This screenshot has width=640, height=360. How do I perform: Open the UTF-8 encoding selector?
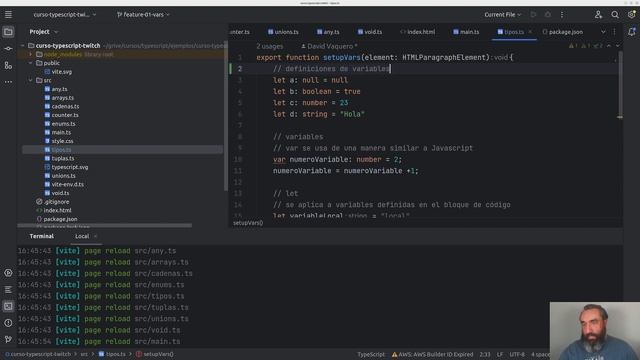517,354
